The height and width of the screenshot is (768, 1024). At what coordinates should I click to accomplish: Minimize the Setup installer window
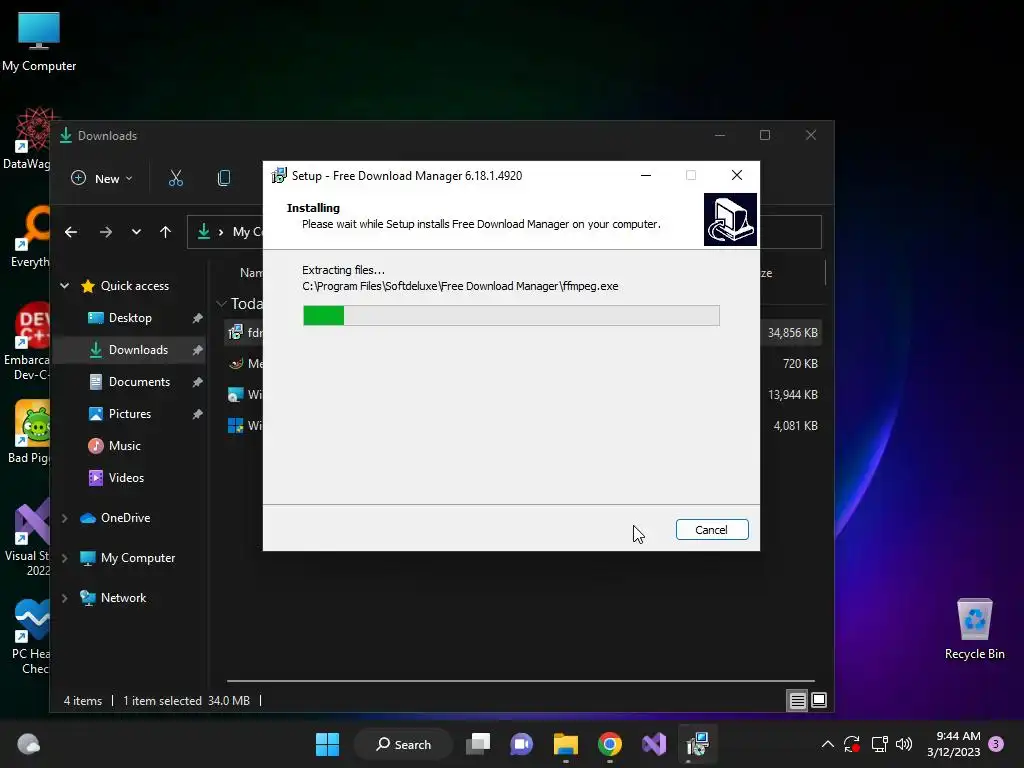(646, 175)
